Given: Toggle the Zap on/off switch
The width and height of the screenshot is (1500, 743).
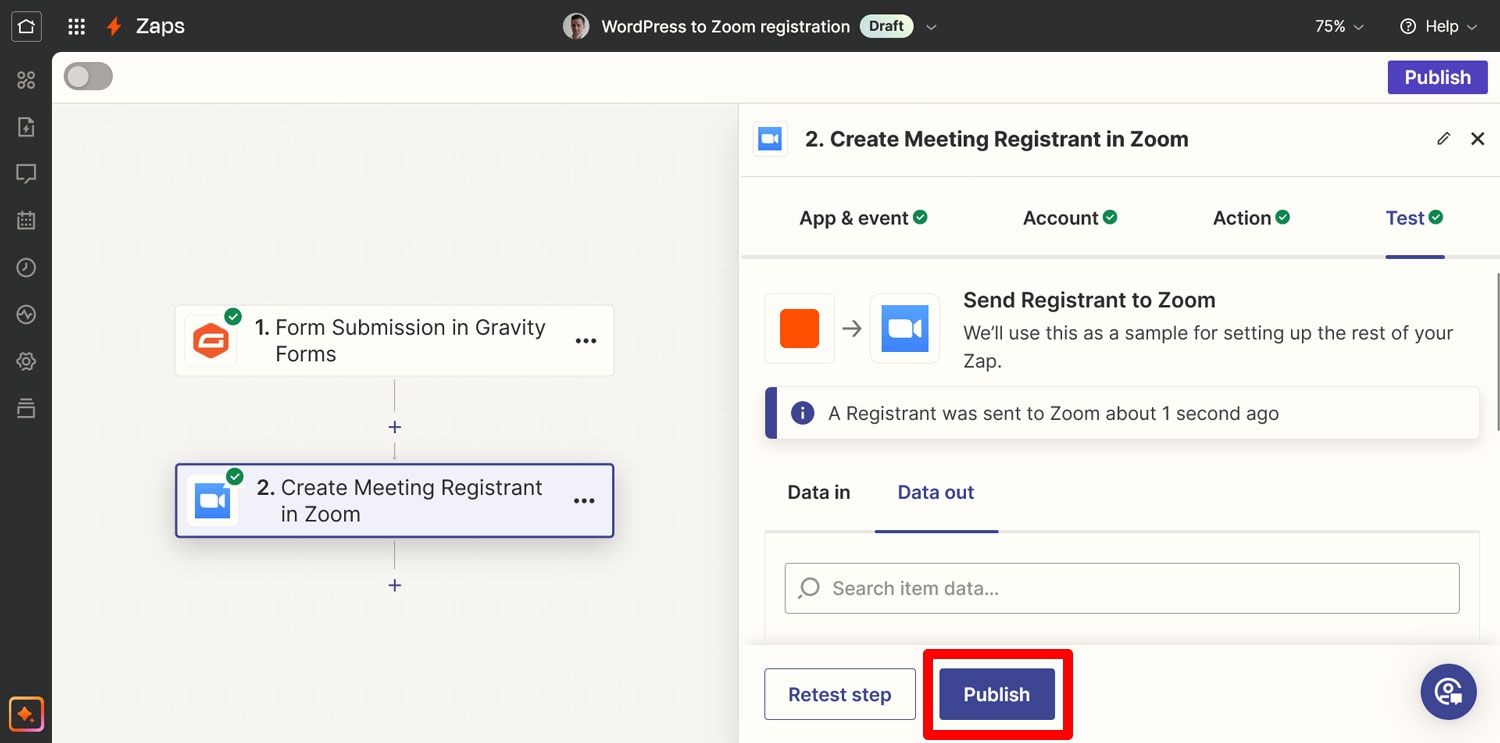Looking at the screenshot, I should coord(88,77).
